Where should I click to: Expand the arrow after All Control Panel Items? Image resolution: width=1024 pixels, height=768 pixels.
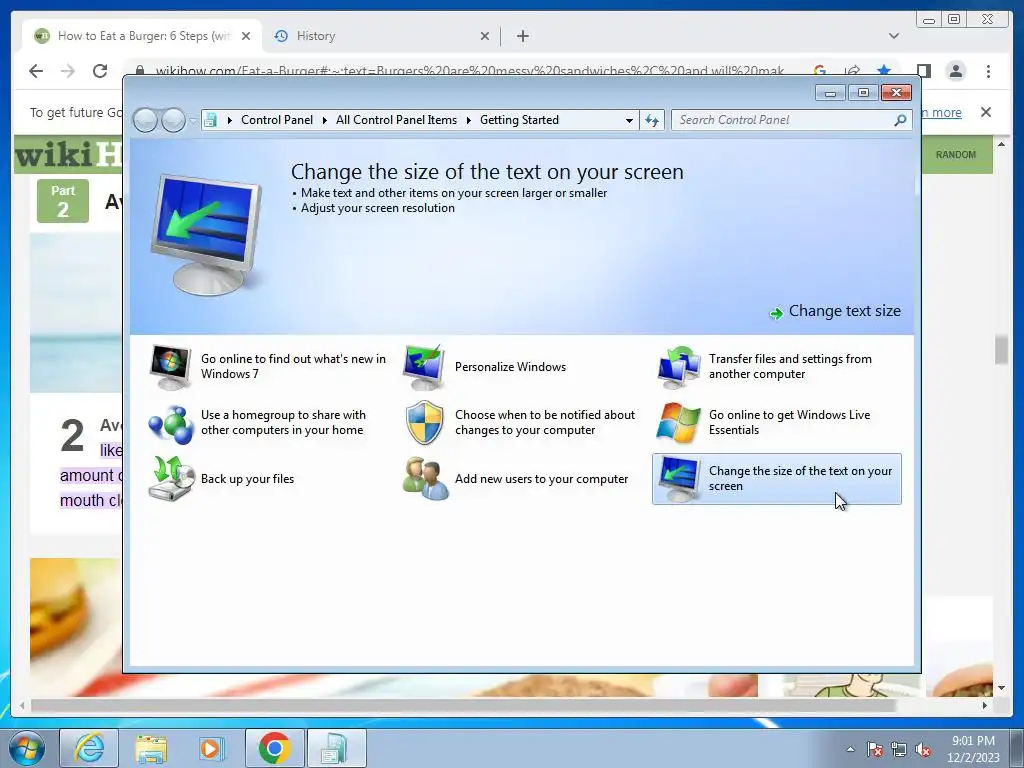(x=469, y=120)
